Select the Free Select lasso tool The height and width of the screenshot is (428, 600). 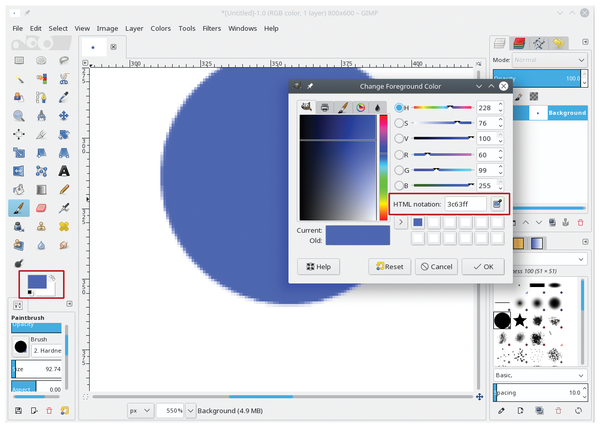click(64, 60)
